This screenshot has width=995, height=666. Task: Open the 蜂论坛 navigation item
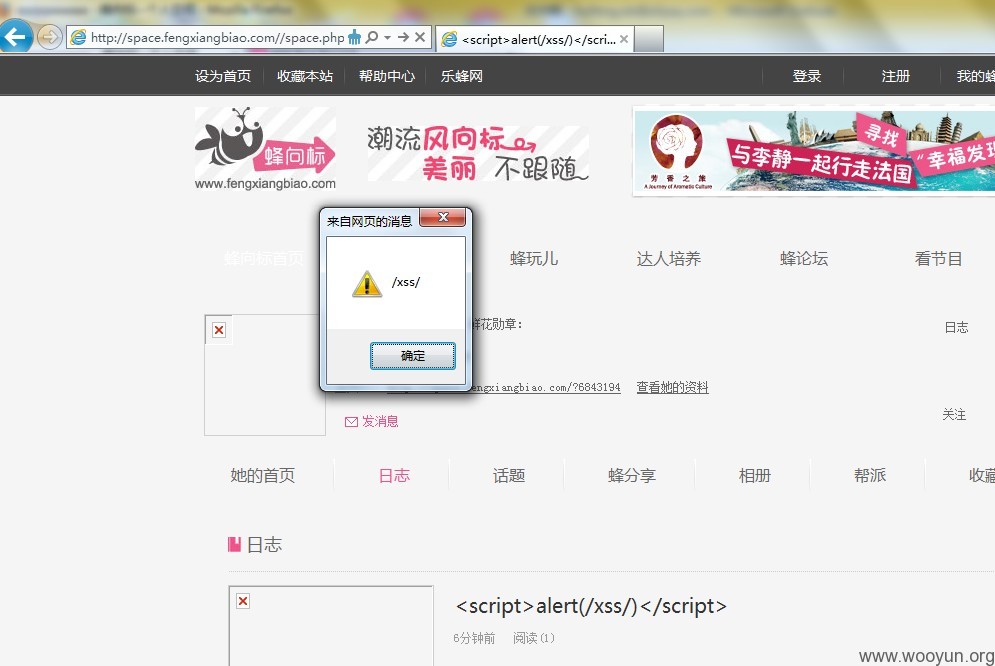803,259
